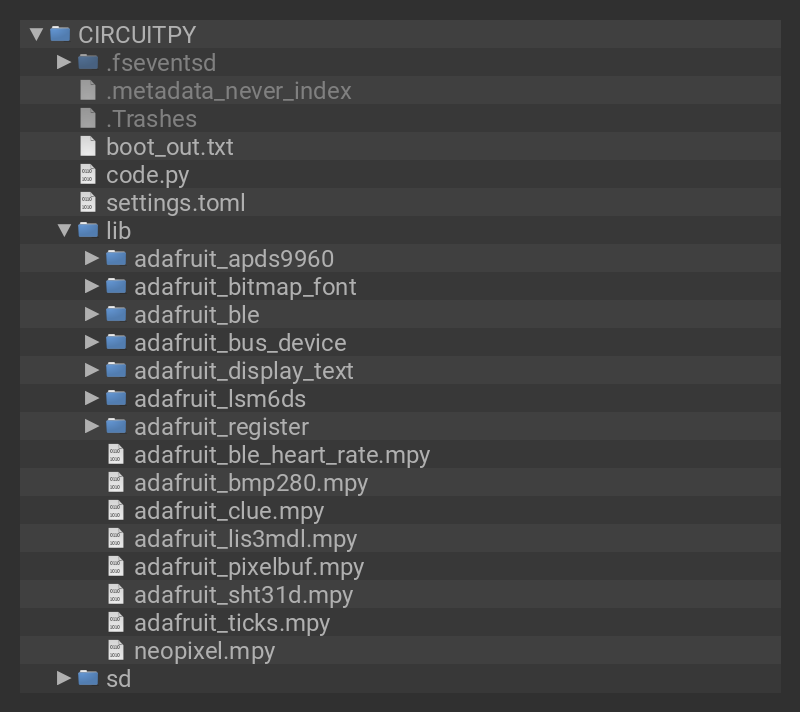Select the .Trashes entry

tap(151, 118)
